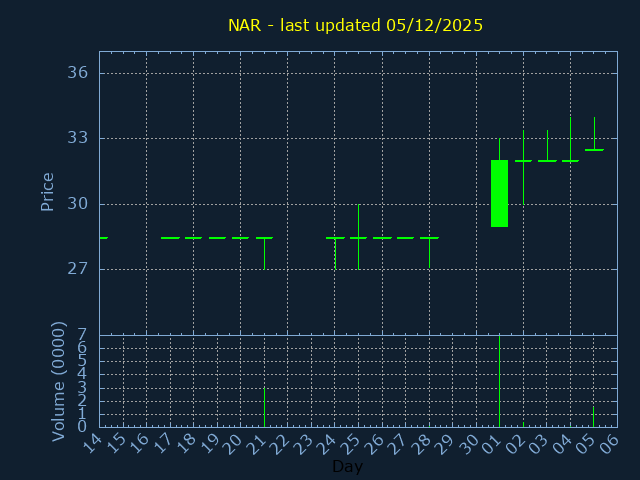
Task: Select the x-axis date tick labeled 28
Action: (x=422, y=443)
